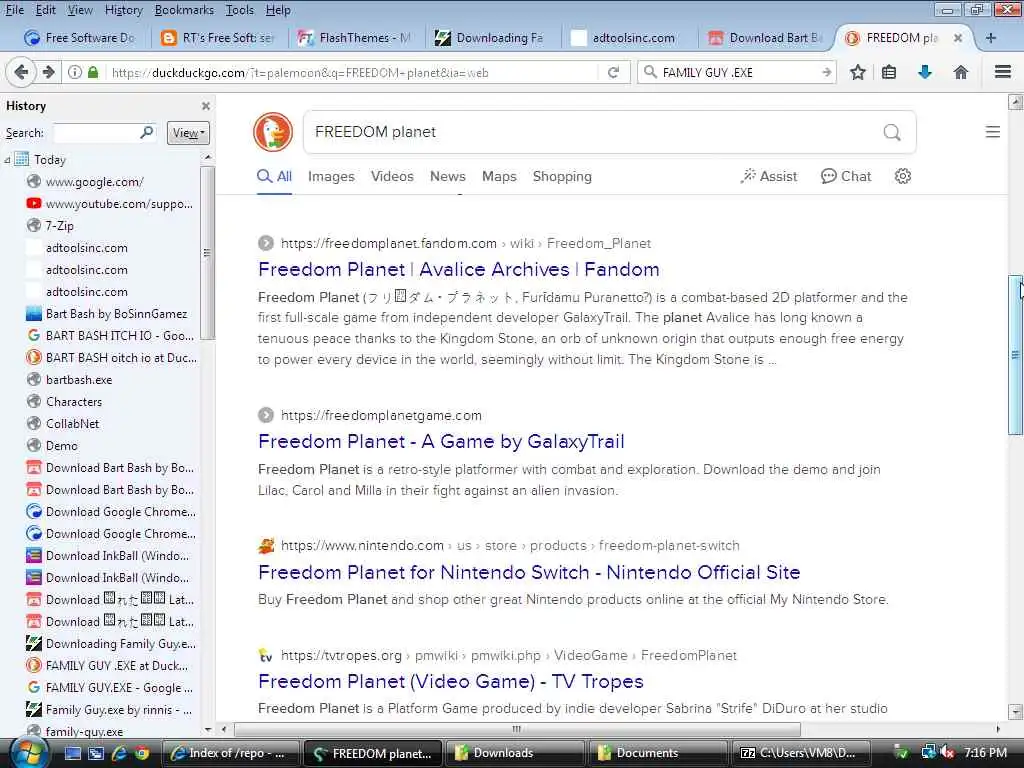The image size is (1024, 768).
Task: Open the History View dropdown
Action: coord(188,133)
